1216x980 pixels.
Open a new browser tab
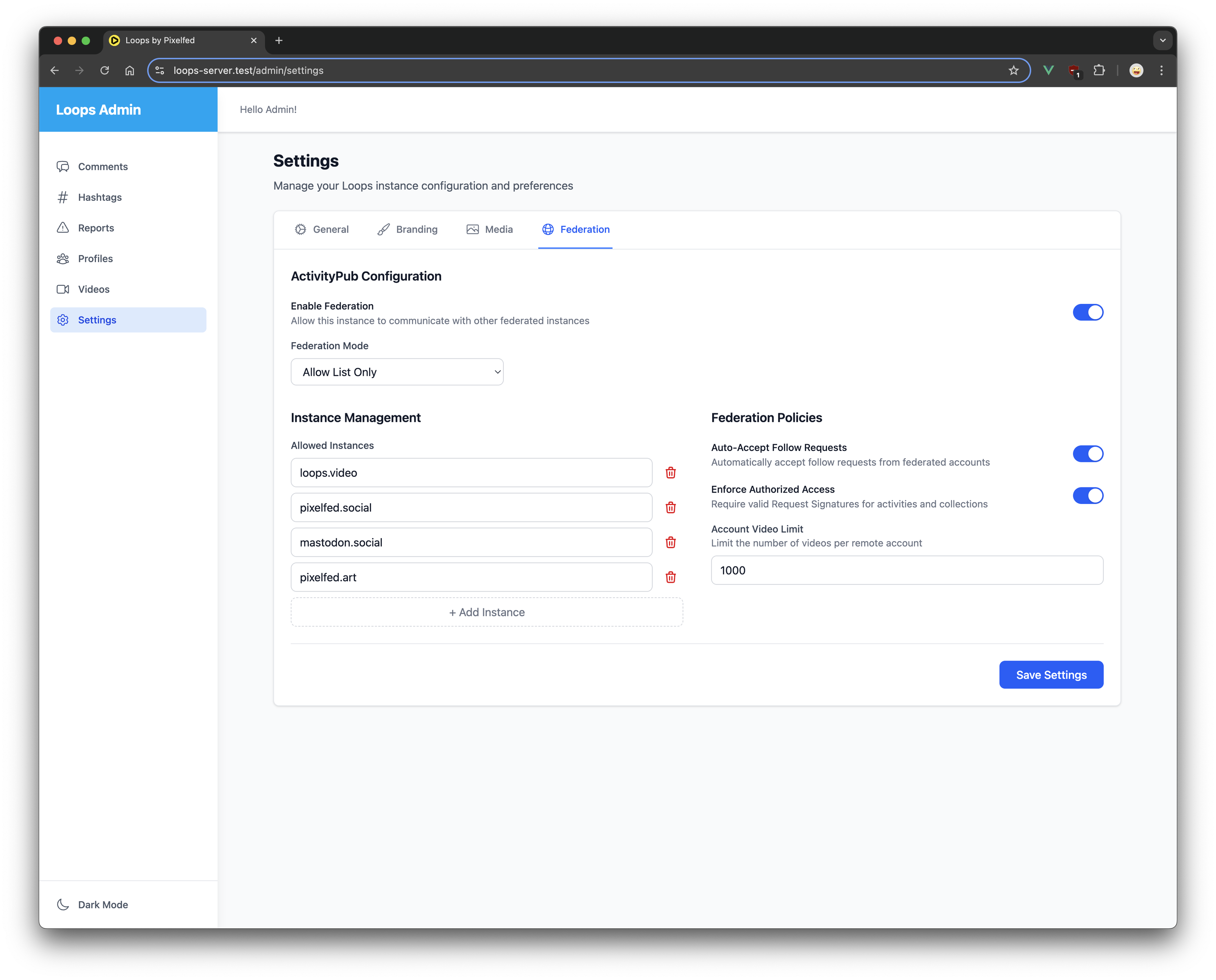[x=279, y=40]
